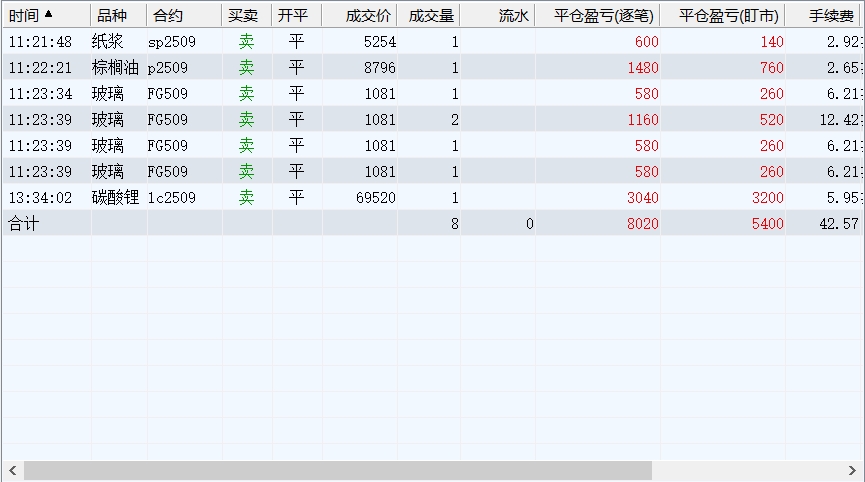Select the fee value 2.65
Image resolution: width=865 pixels, height=482 pixels.
tap(843, 67)
